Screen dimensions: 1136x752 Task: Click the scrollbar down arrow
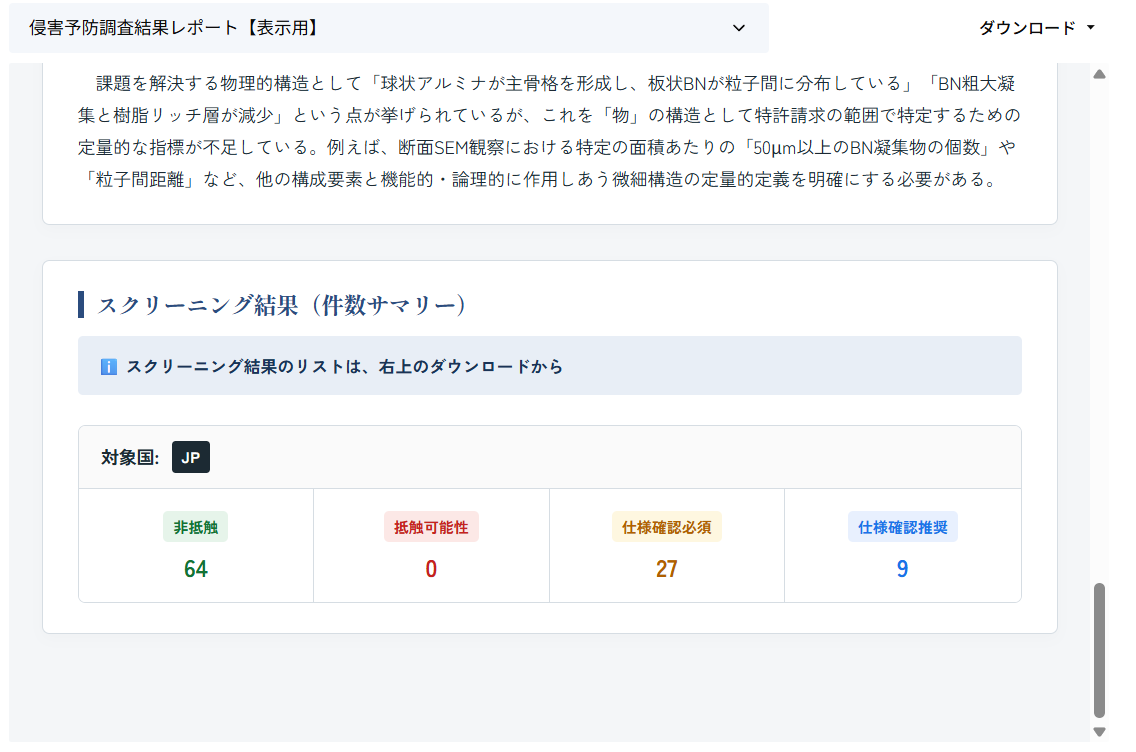1099,732
